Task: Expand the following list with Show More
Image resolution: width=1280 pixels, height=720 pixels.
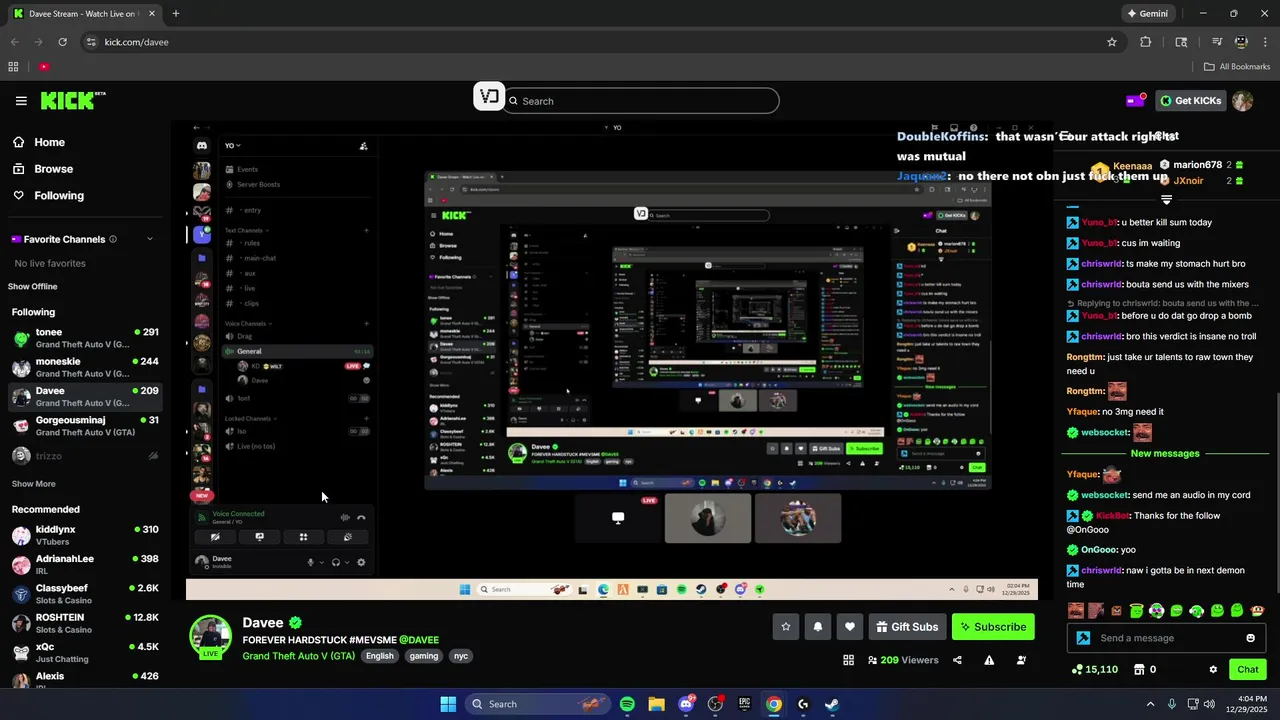Action: 33,484
